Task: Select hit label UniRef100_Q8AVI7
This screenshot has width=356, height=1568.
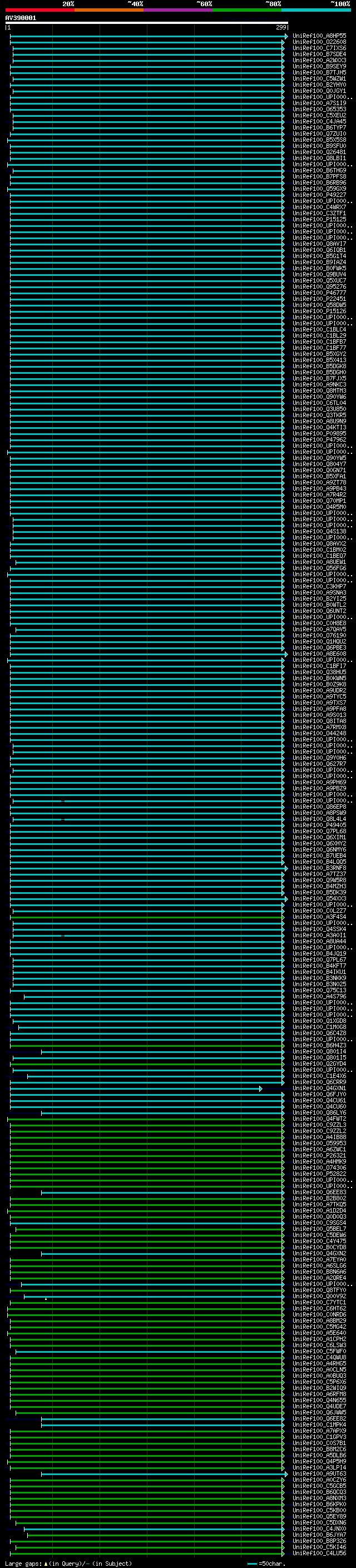Action: [319, 244]
